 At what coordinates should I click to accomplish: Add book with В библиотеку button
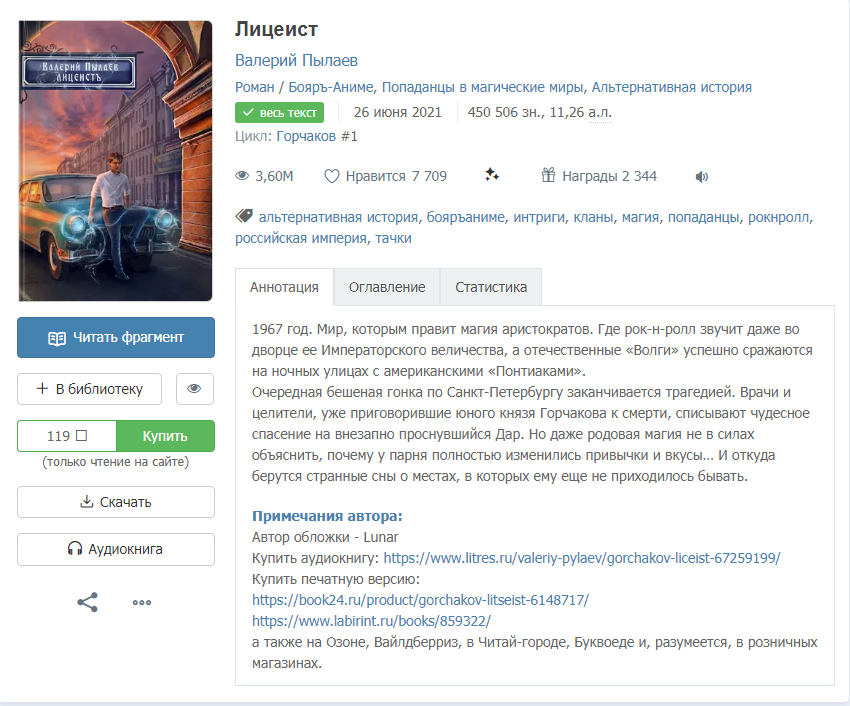[89, 389]
